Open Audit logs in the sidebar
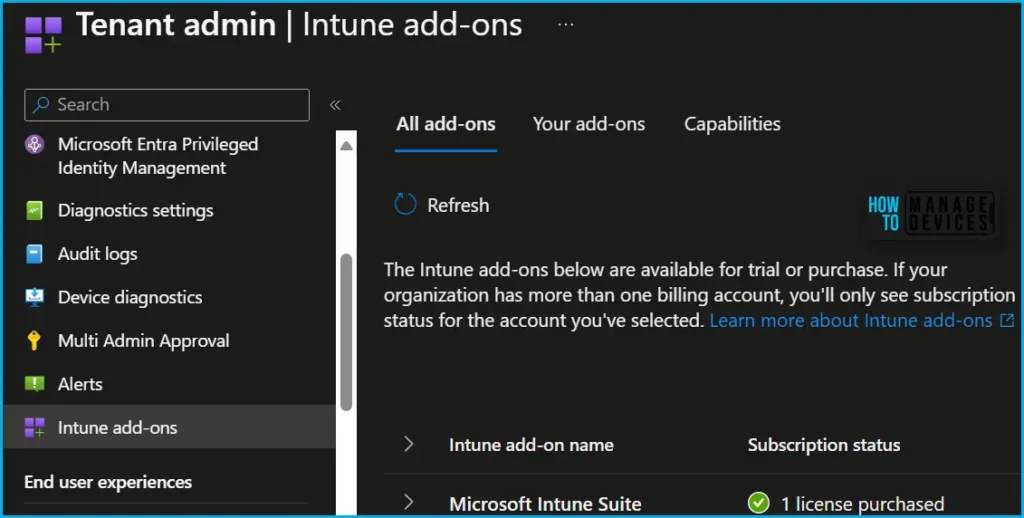1024x518 pixels. tap(97, 254)
